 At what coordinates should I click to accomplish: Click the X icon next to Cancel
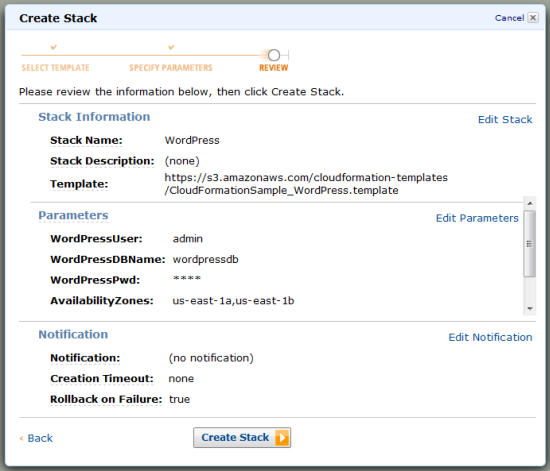pyautogui.click(x=533, y=18)
